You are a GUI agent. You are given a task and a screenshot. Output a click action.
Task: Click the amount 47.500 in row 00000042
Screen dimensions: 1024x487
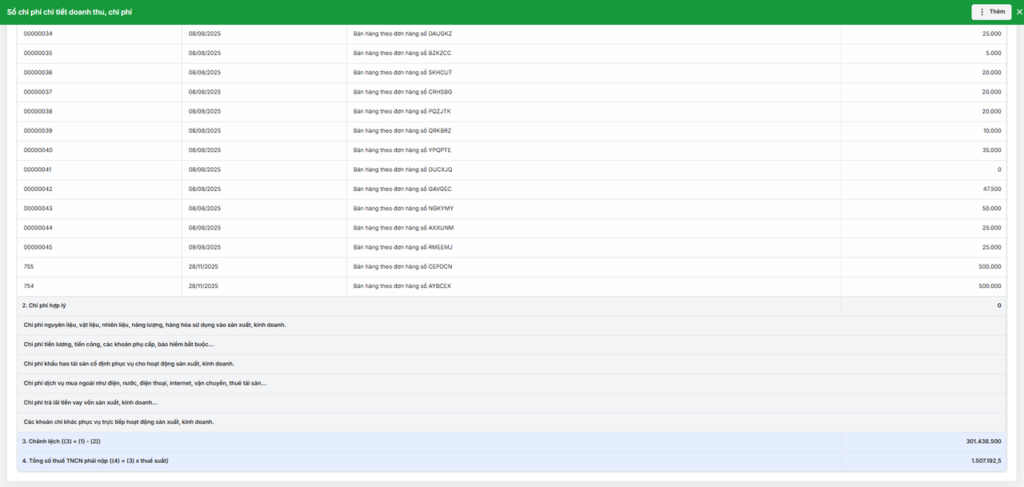(991, 189)
